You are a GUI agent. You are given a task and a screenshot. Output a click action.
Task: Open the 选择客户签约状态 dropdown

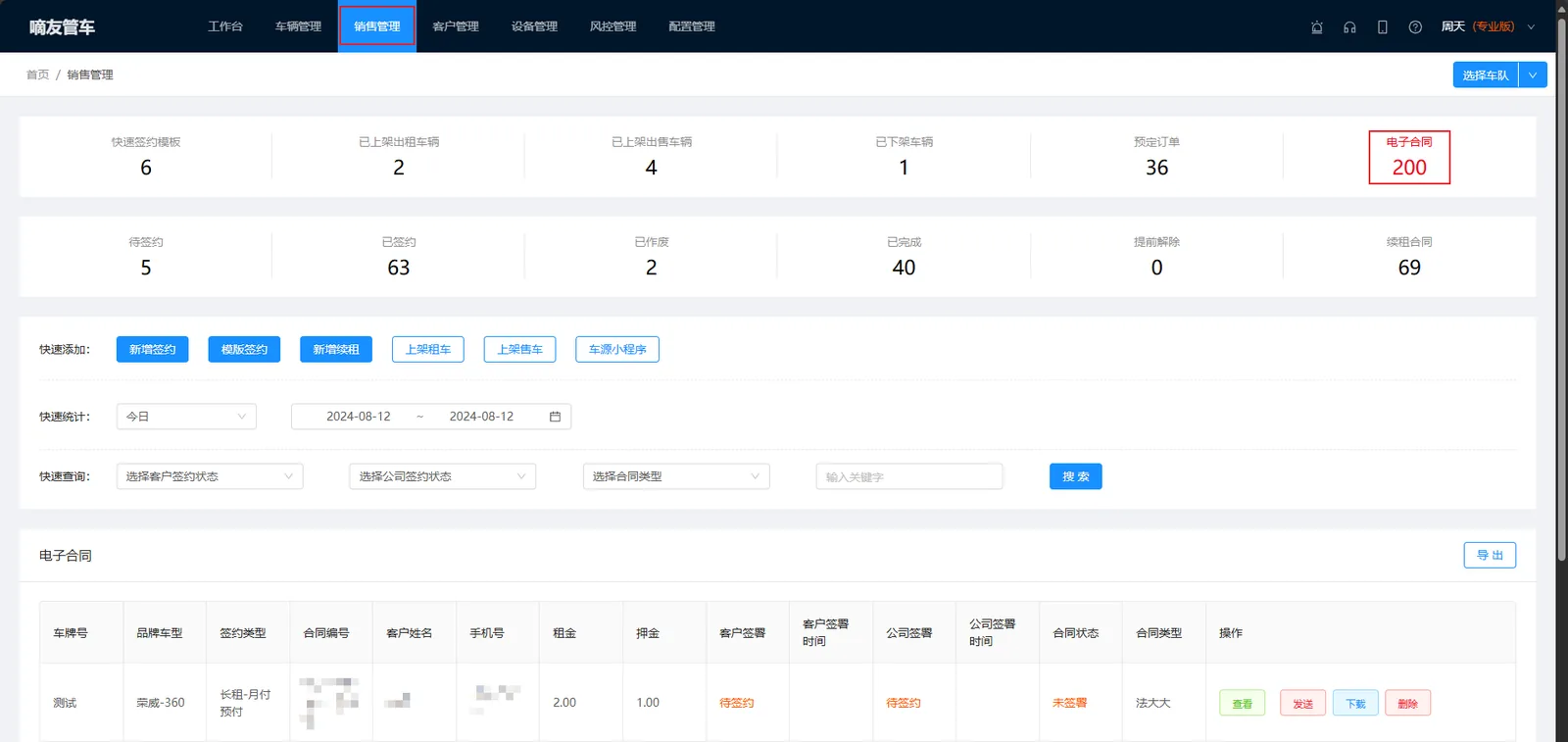[210, 476]
